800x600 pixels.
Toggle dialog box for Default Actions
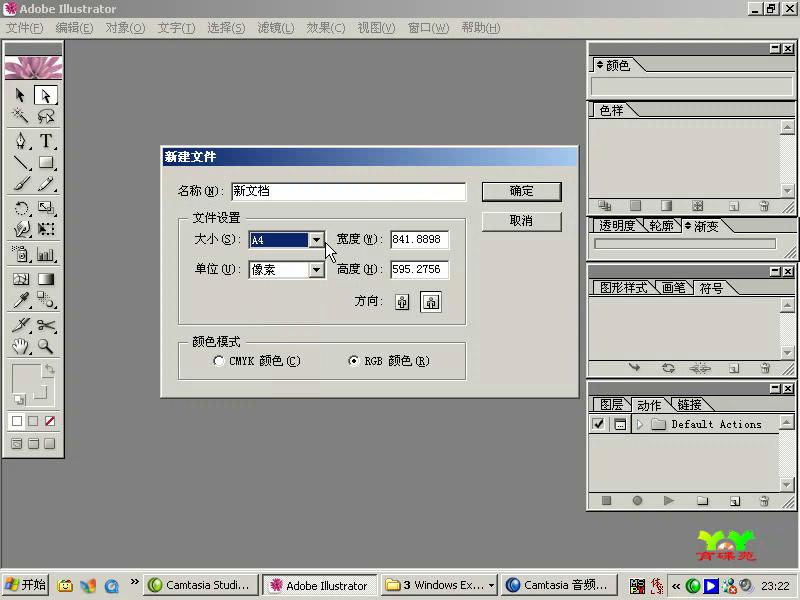coord(620,424)
